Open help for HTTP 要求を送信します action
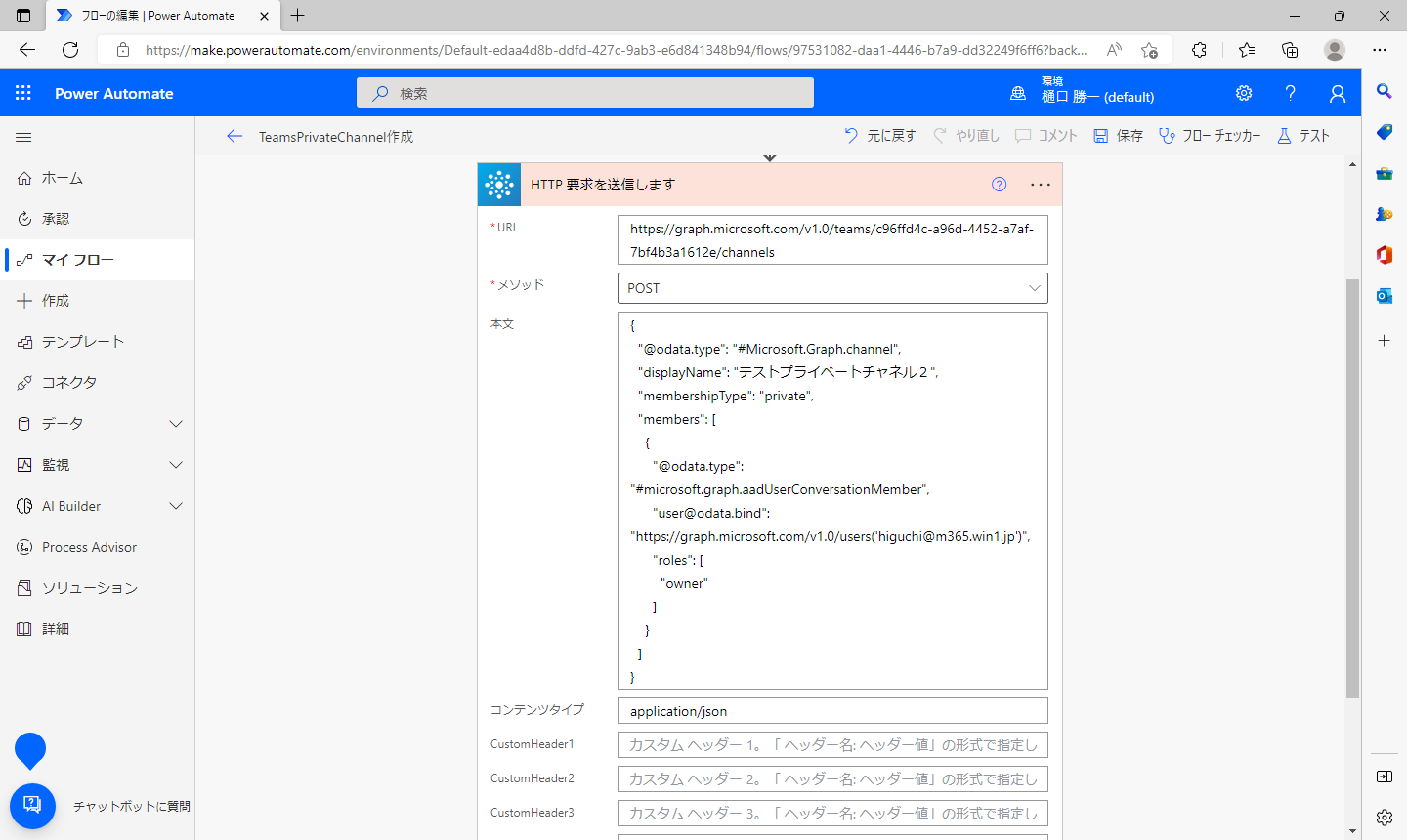This screenshot has height=840, width=1407. 999,184
